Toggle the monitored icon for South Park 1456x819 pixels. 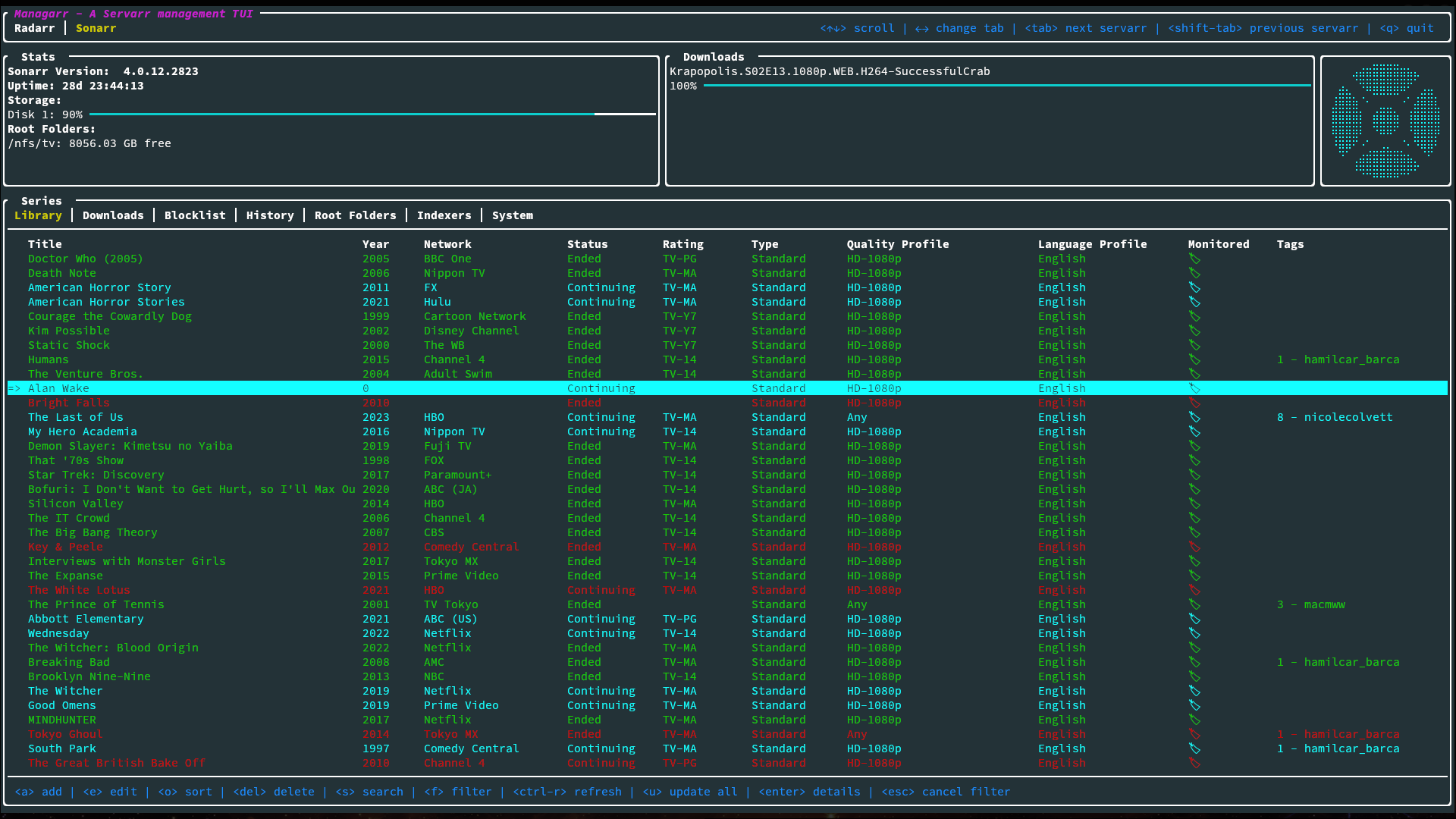pos(1194,748)
